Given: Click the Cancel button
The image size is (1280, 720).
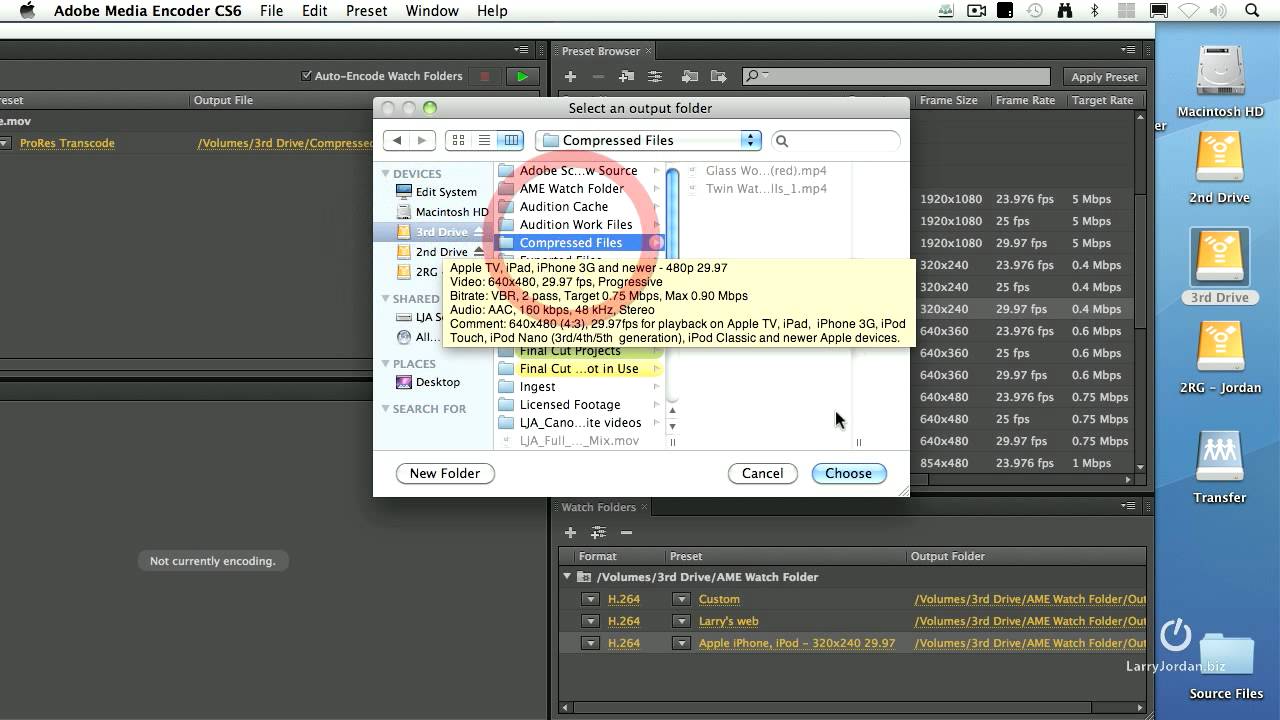Looking at the screenshot, I should pyautogui.click(x=762, y=473).
